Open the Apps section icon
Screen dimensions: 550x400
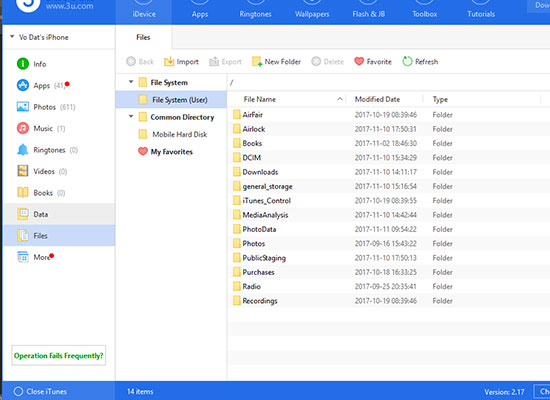click(23, 85)
